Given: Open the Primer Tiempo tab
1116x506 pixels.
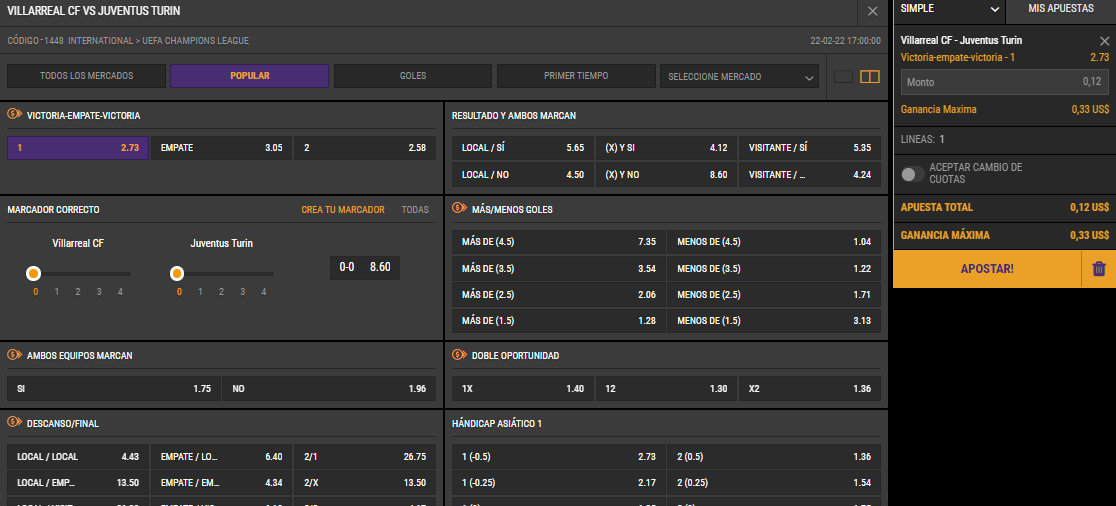Looking at the screenshot, I should pyautogui.click(x=576, y=76).
